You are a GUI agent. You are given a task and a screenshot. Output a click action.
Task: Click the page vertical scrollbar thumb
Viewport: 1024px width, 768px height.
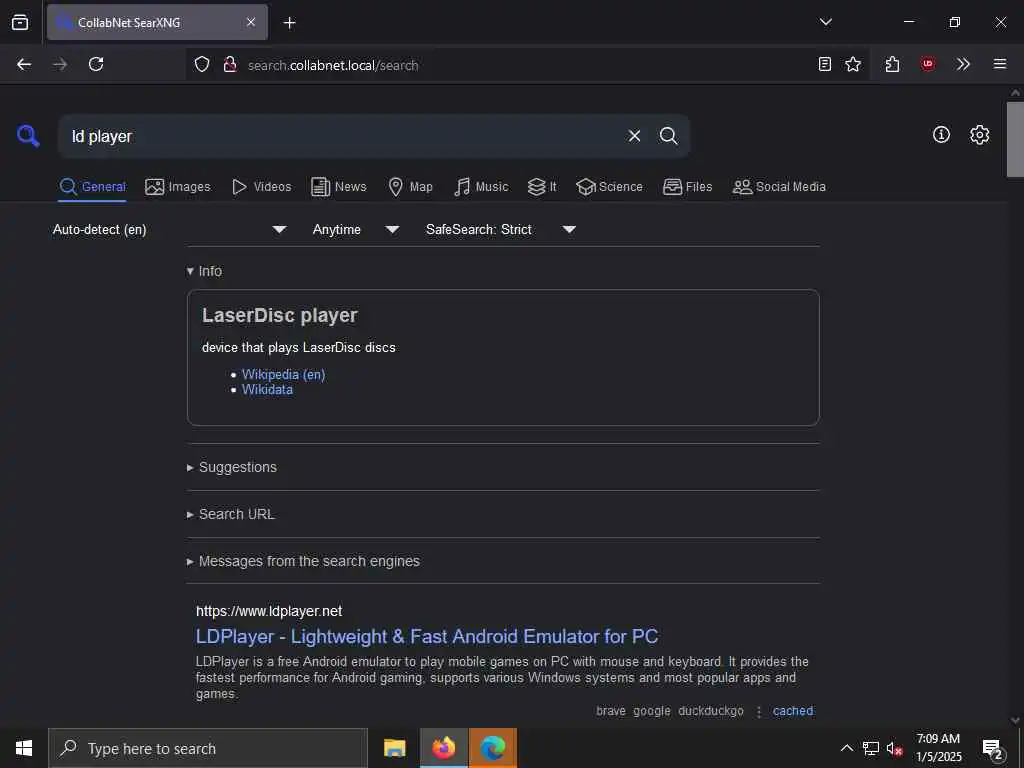1015,139
